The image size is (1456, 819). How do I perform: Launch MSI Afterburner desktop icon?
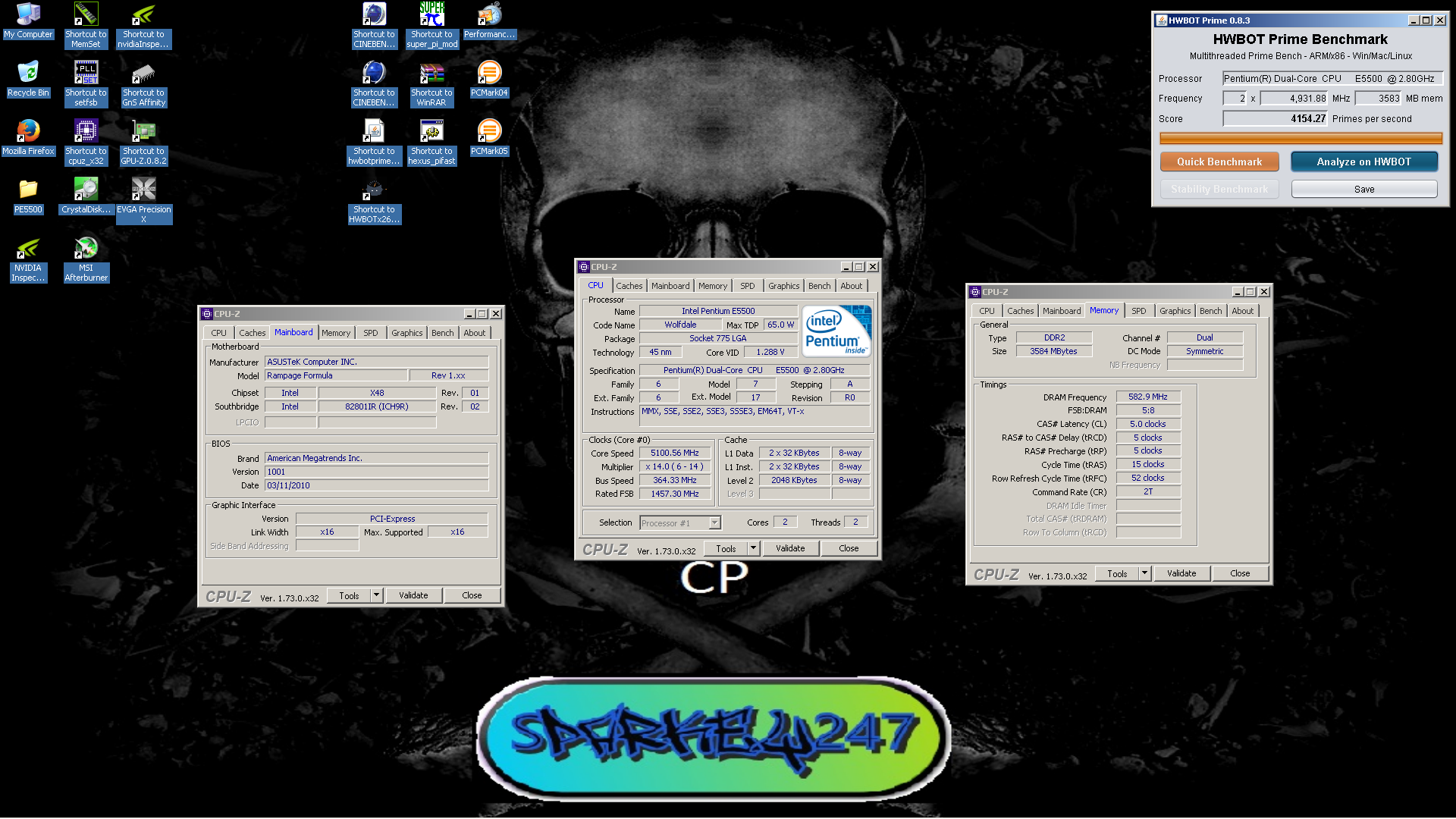point(86,260)
